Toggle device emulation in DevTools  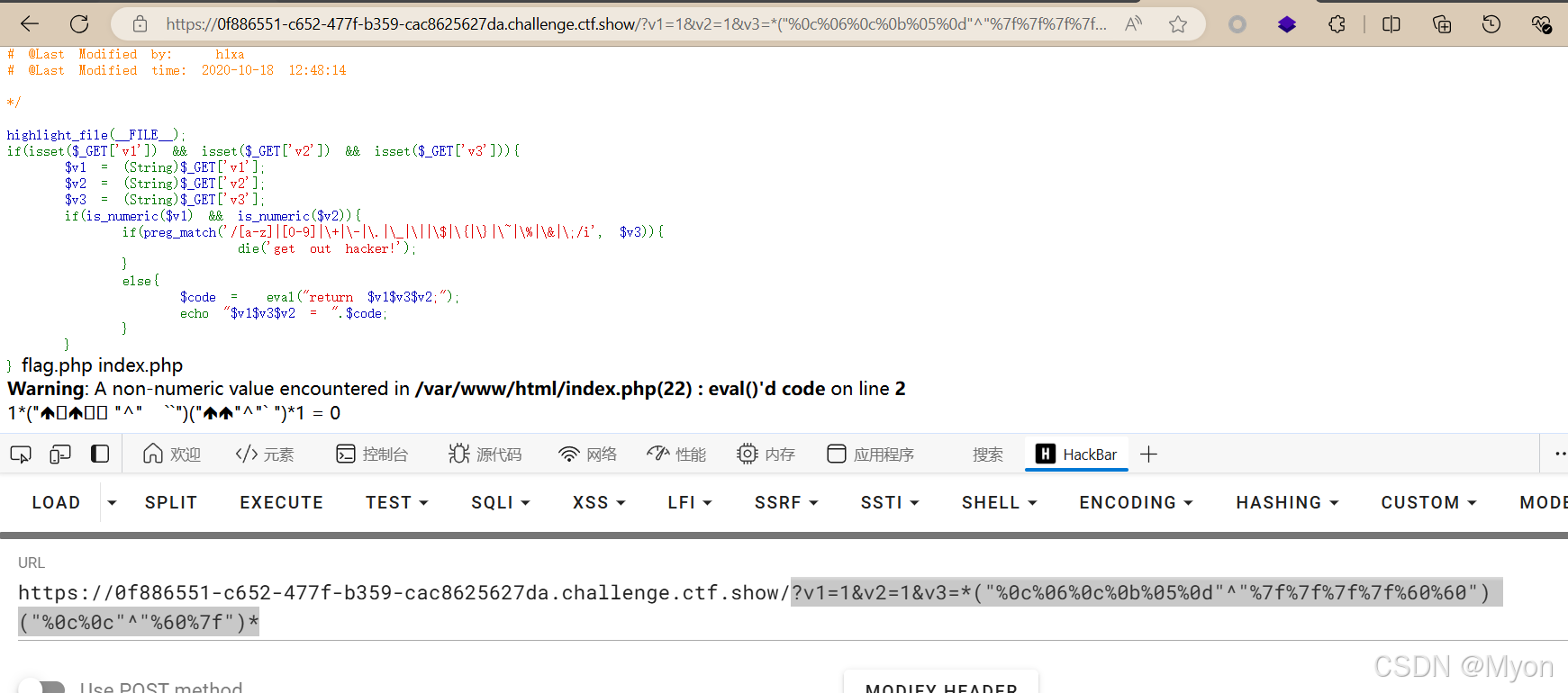60,454
